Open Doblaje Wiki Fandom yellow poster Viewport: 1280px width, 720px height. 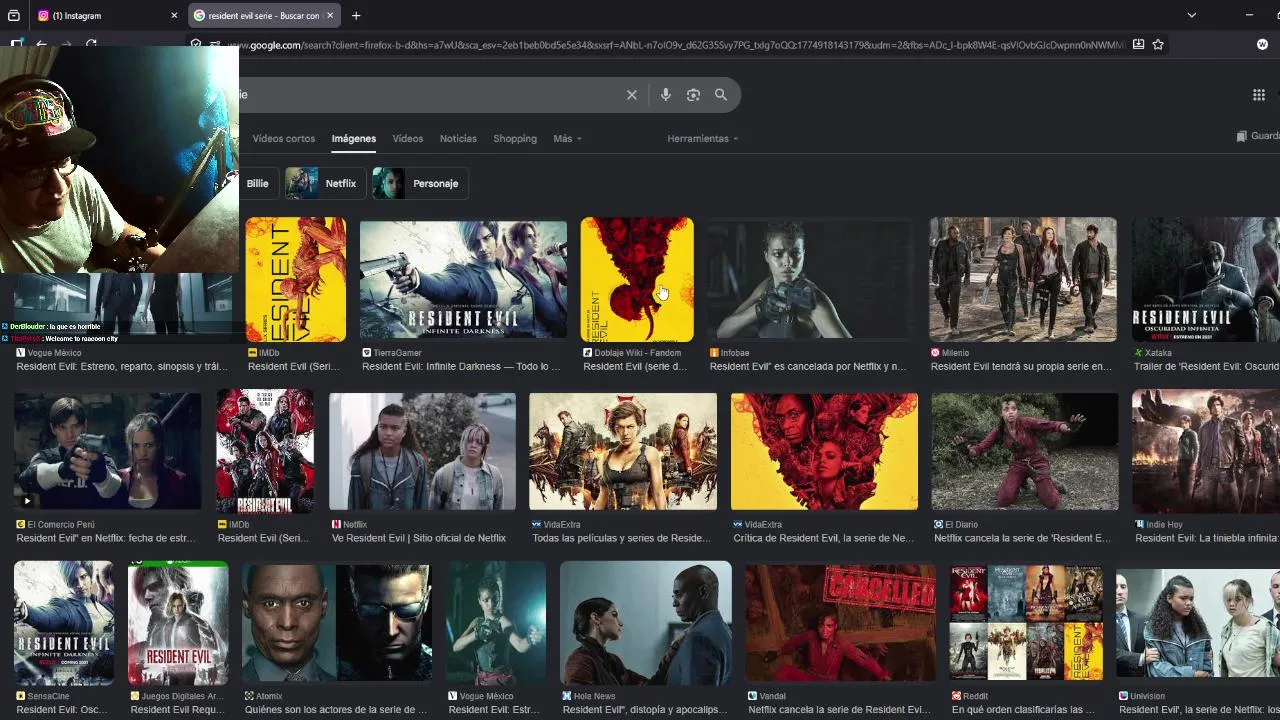coord(637,280)
